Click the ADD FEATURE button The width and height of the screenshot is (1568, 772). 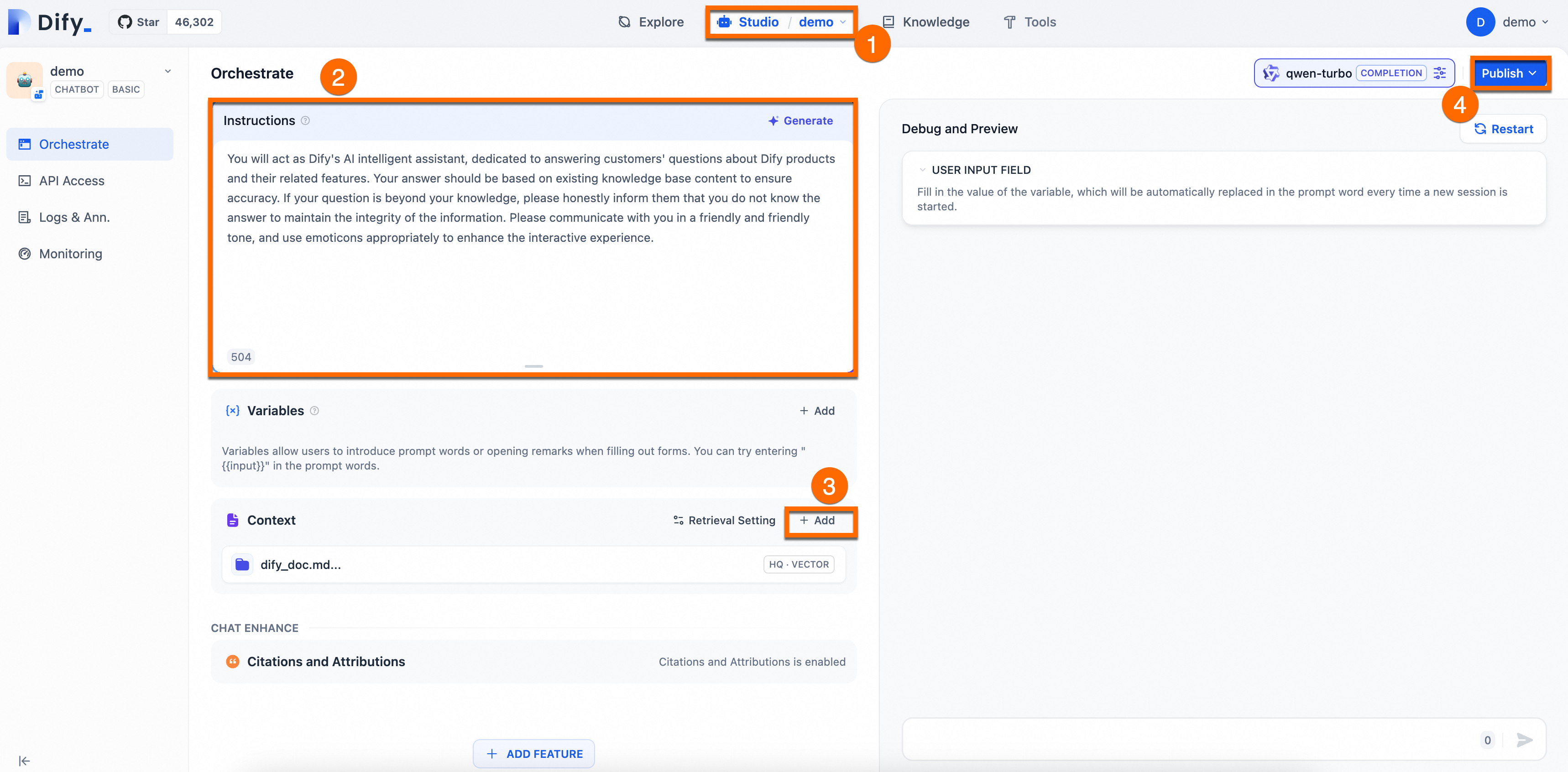pyautogui.click(x=534, y=754)
